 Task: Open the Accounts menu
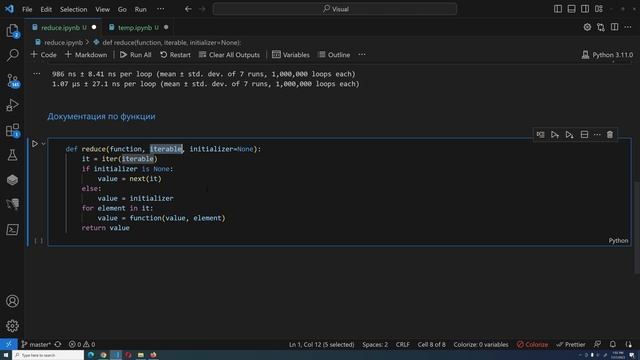(x=12, y=301)
